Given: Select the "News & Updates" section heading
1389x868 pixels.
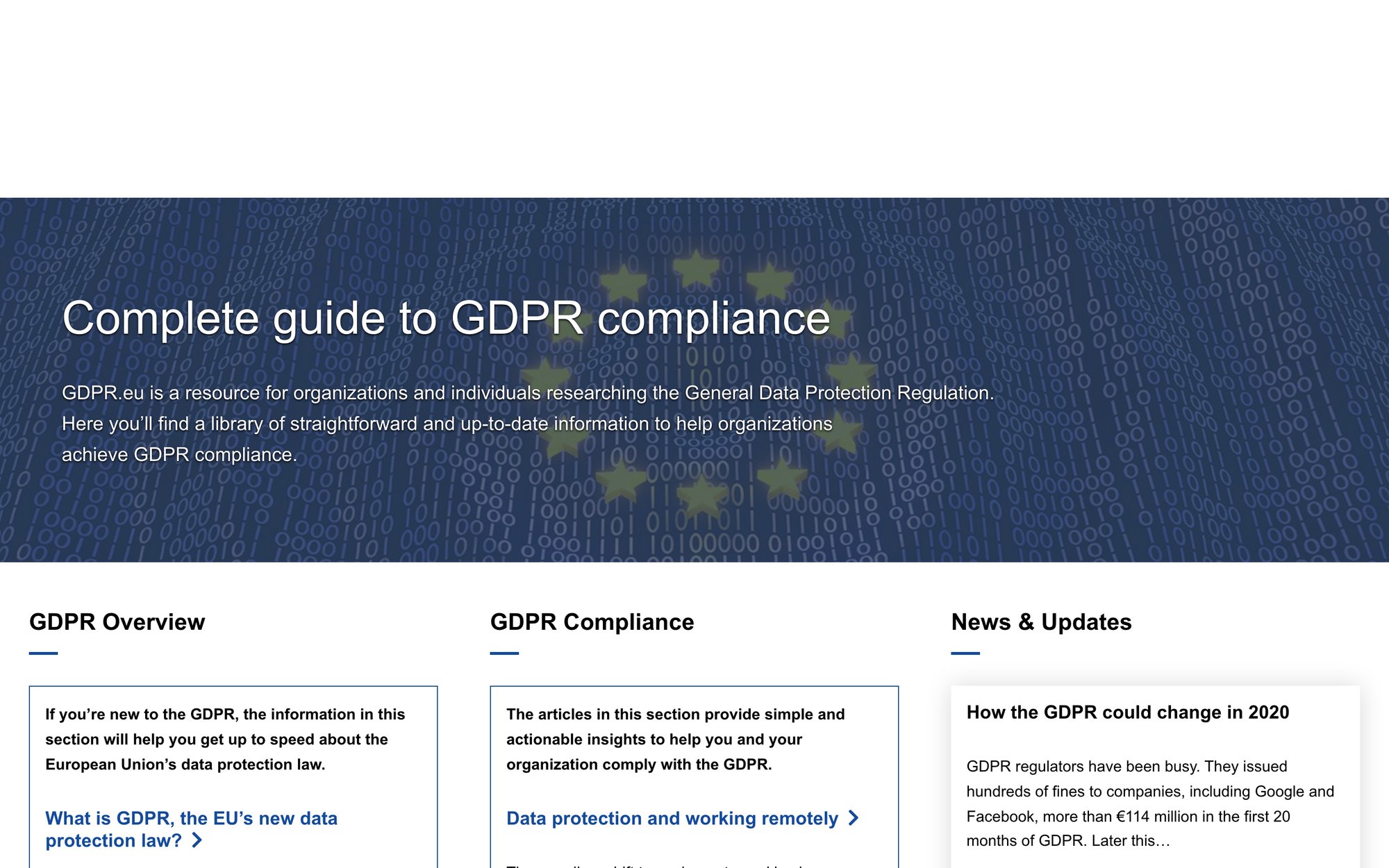Looking at the screenshot, I should (x=1042, y=622).
